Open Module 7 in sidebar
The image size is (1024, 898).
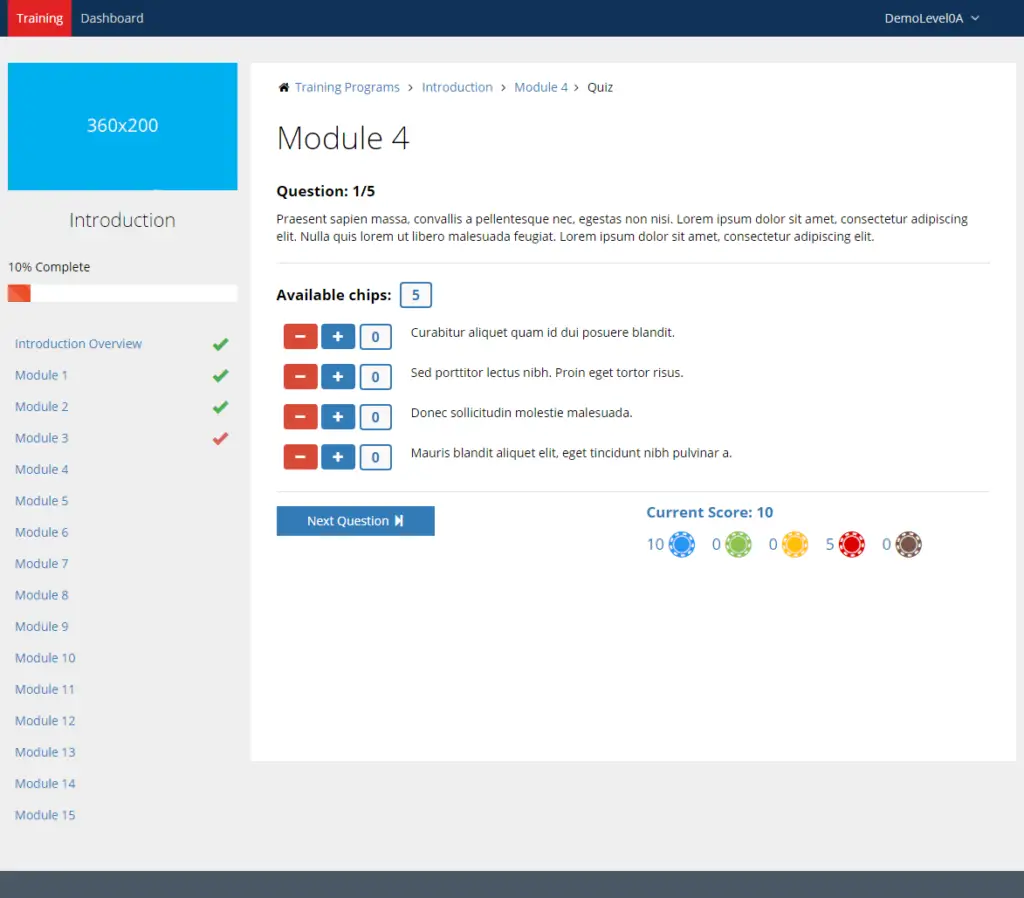click(x=41, y=564)
